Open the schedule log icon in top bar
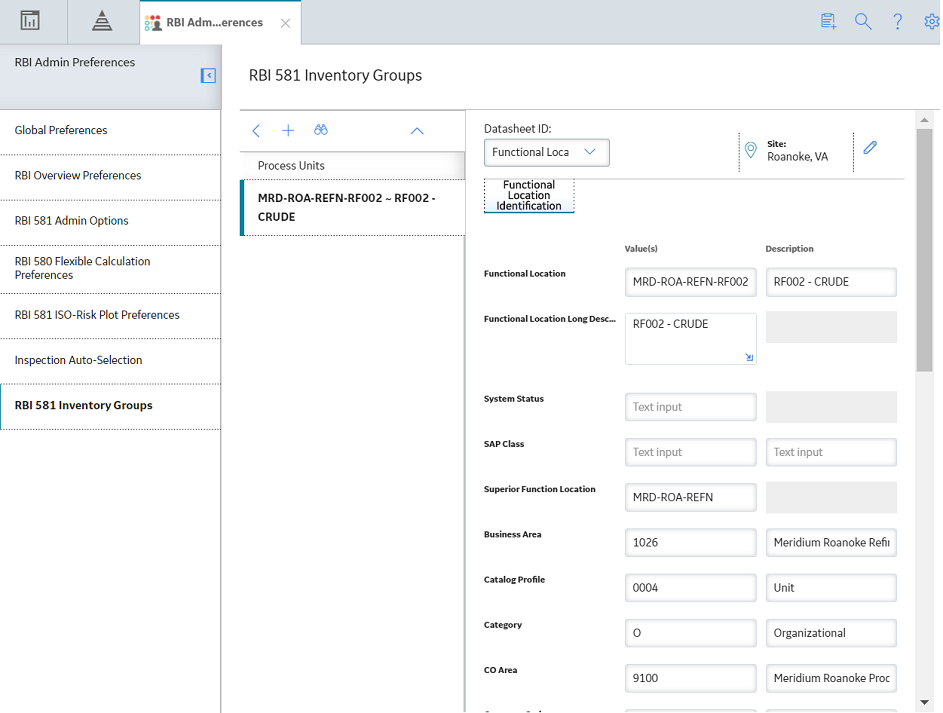The image size is (943, 713). click(x=829, y=22)
